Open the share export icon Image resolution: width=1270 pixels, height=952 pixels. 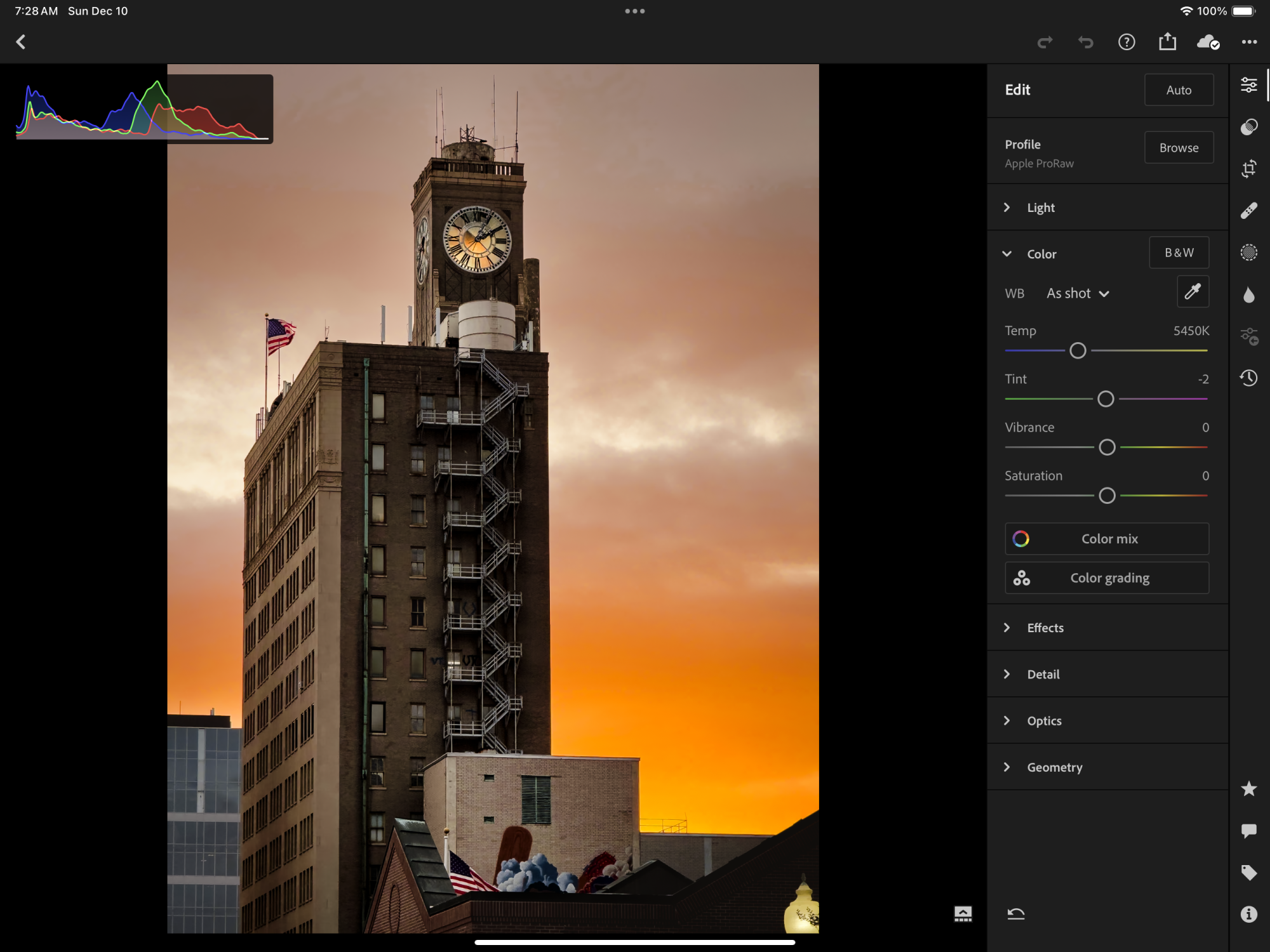1167,43
